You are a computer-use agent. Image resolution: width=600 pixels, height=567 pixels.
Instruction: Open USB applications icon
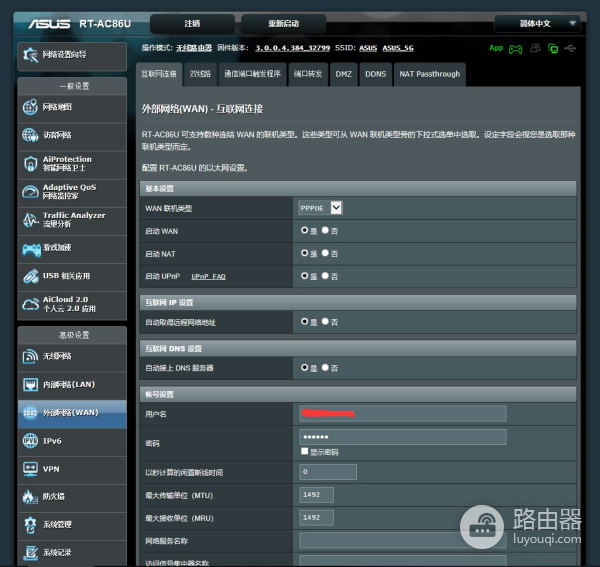[30, 276]
